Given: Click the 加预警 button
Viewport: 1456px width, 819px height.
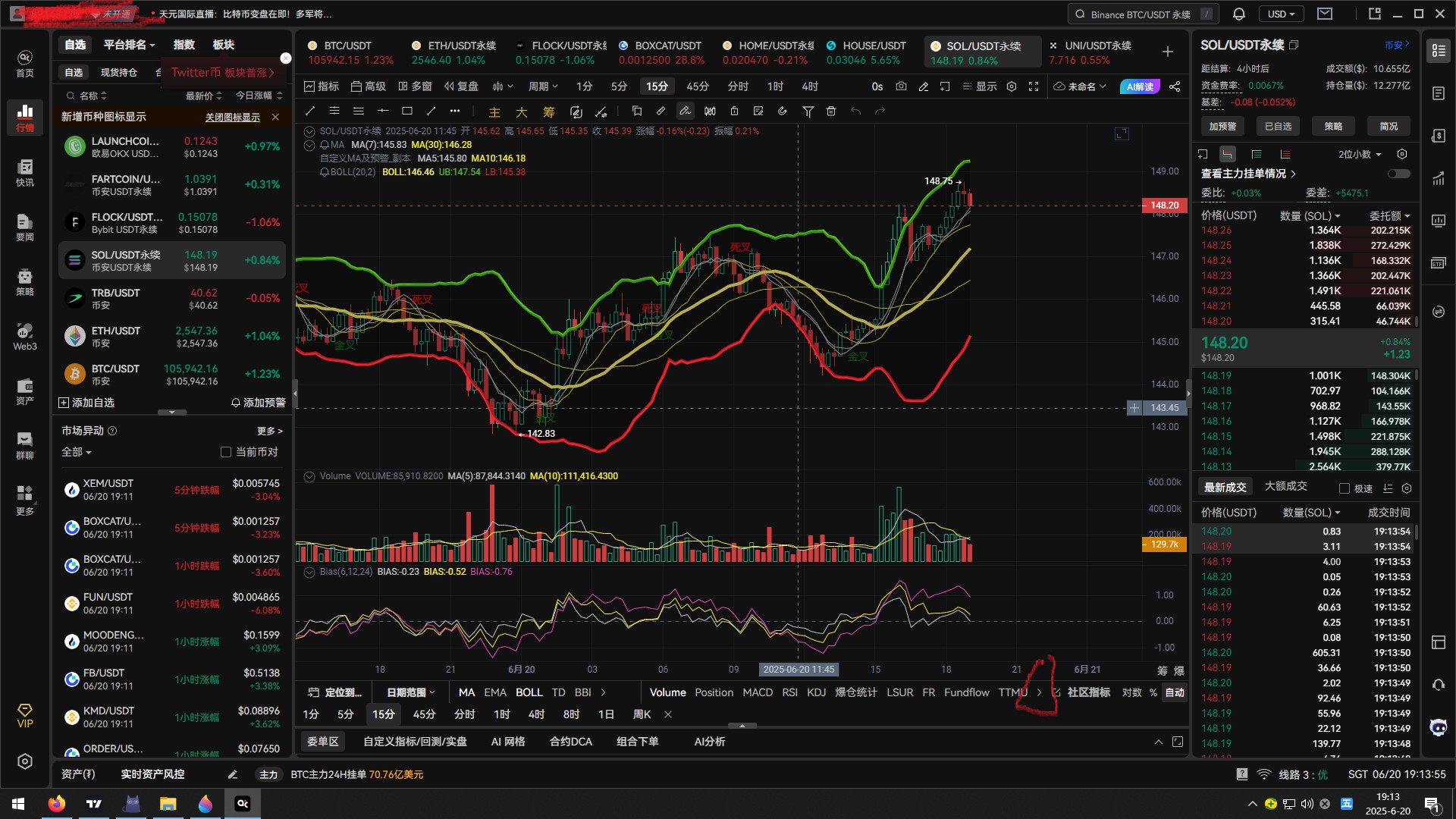Looking at the screenshot, I should [x=1222, y=126].
